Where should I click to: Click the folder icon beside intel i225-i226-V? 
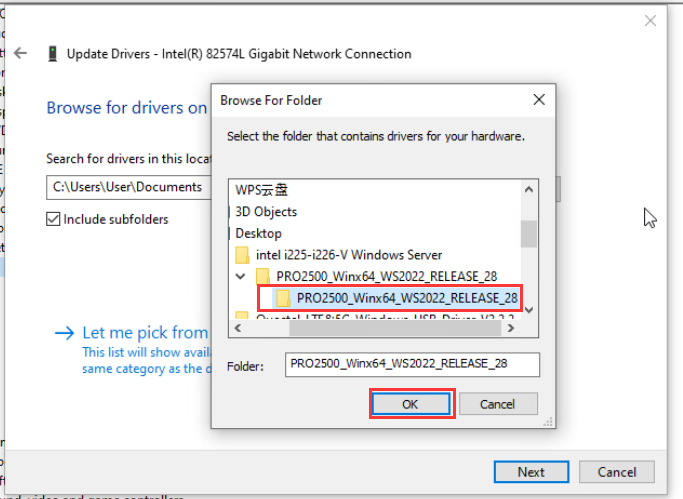pyautogui.click(x=242, y=255)
